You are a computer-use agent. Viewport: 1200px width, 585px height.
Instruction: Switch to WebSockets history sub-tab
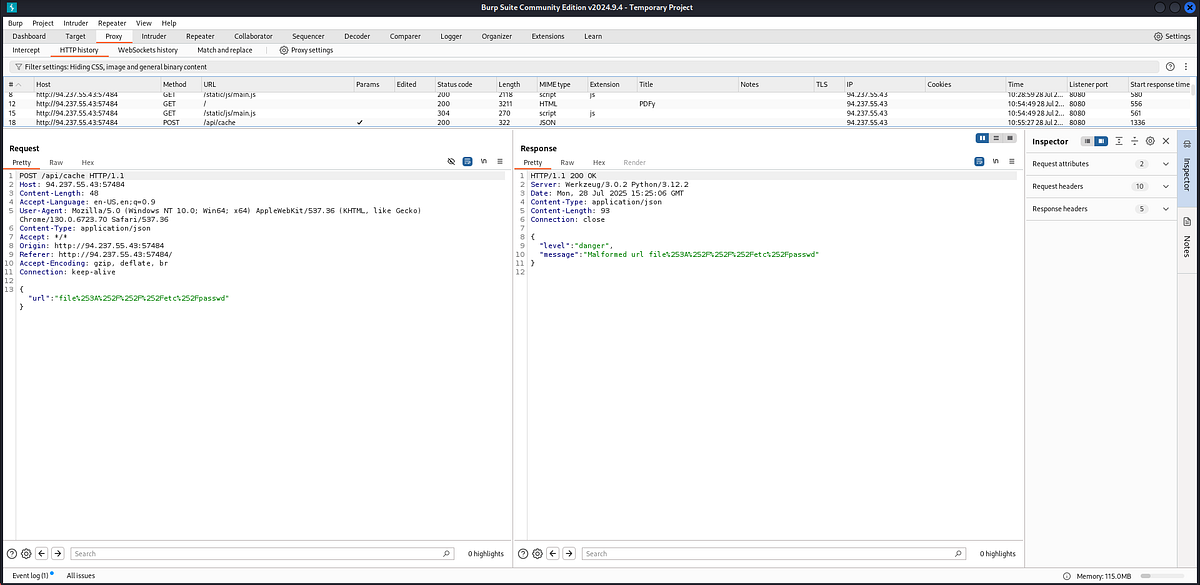(x=148, y=50)
